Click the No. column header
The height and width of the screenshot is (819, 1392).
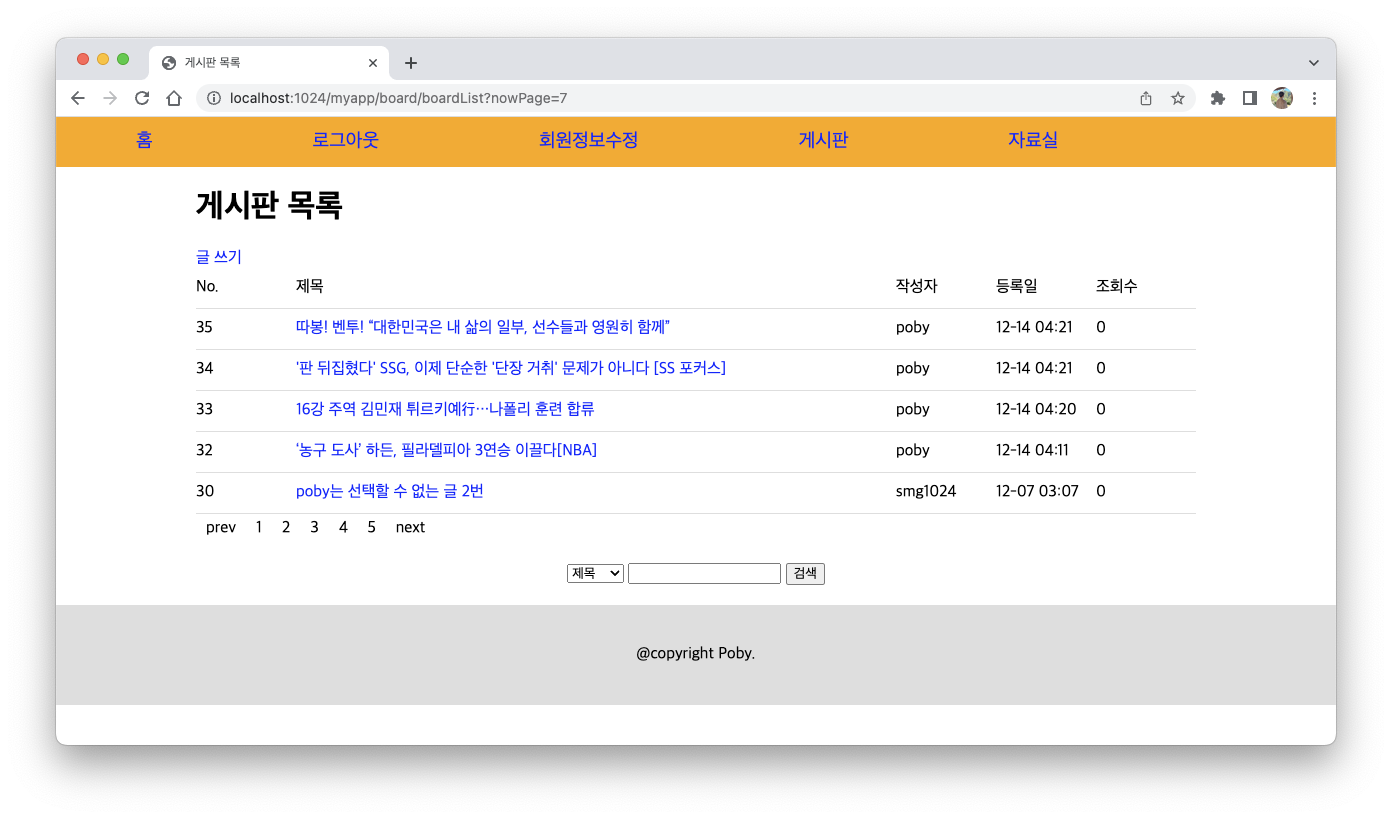pyautogui.click(x=207, y=286)
